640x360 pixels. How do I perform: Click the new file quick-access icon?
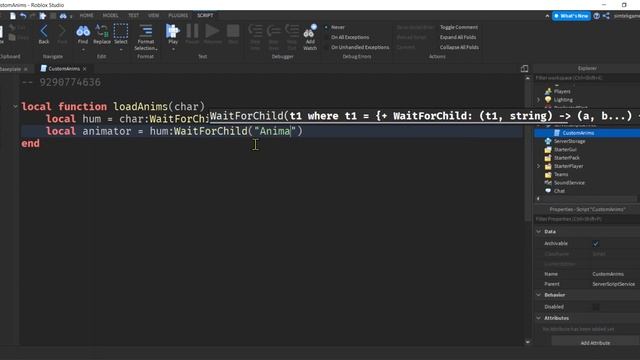point(13,16)
